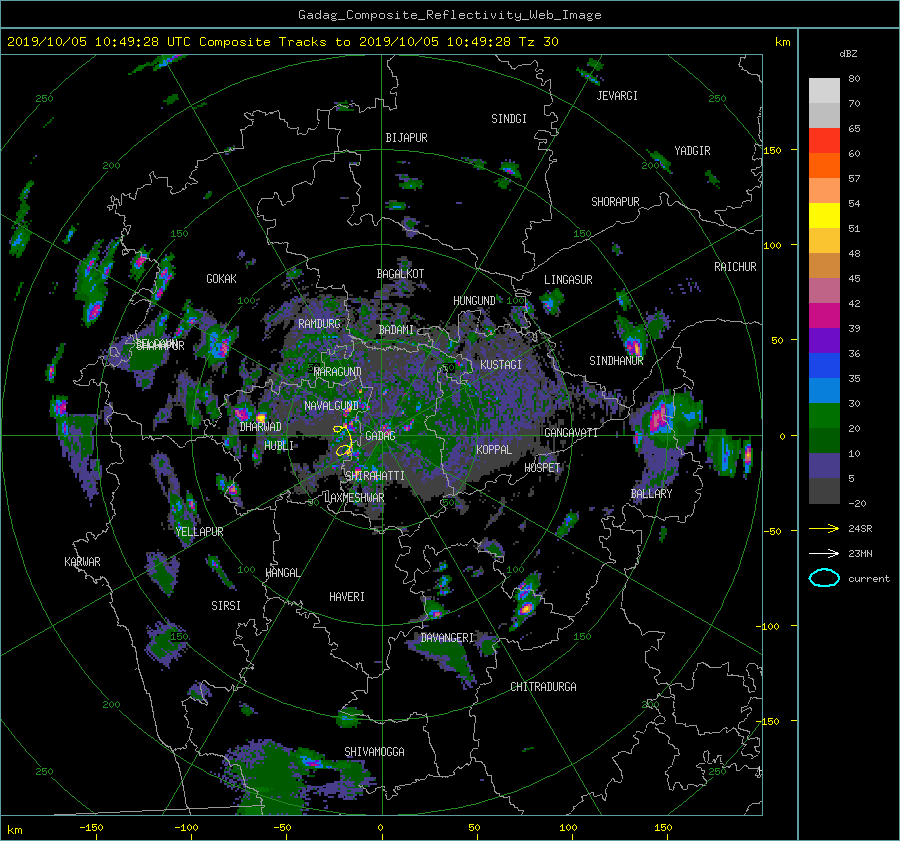Click the DAVANGERI city label
The width and height of the screenshot is (900, 841).
point(447,638)
